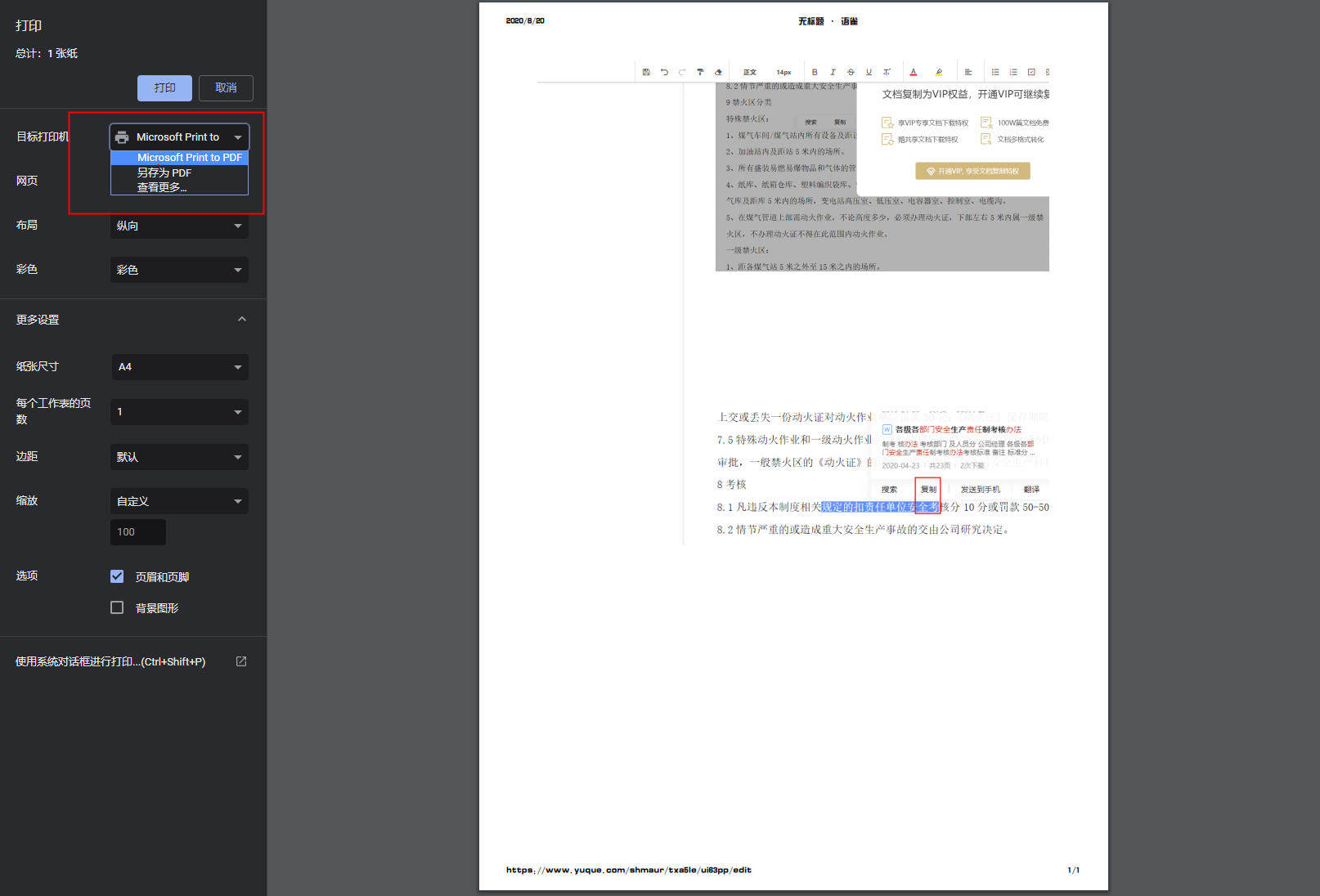Click the format painter icon
The width and height of the screenshot is (1320, 896).
pos(700,72)
